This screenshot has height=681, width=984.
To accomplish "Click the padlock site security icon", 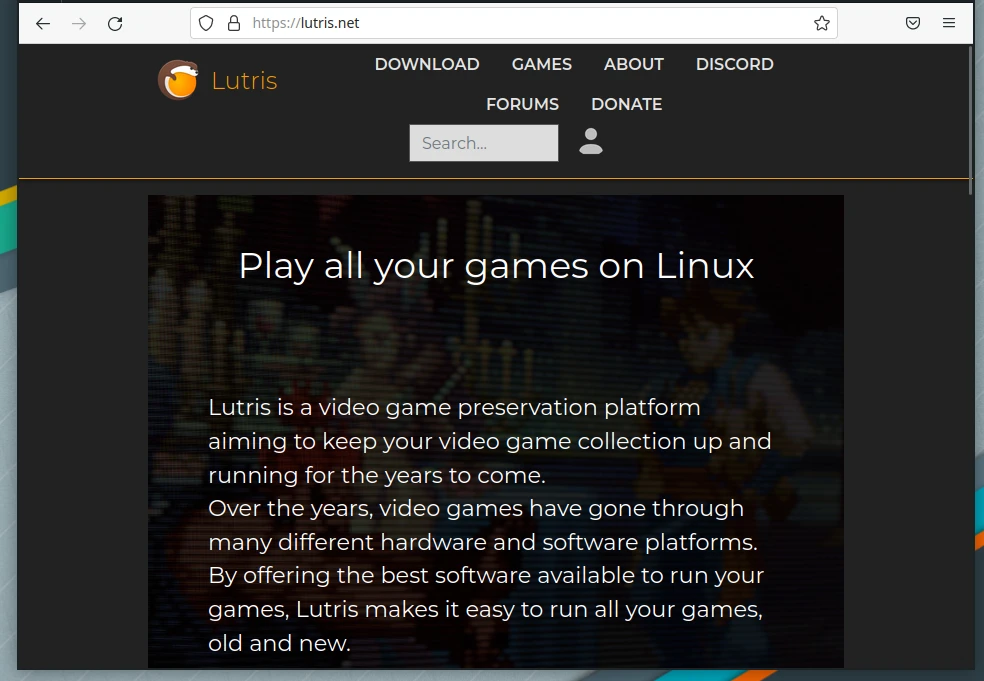I will coord(233,23).
